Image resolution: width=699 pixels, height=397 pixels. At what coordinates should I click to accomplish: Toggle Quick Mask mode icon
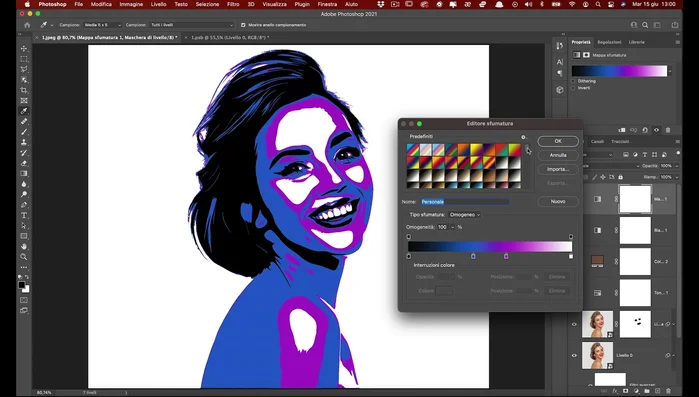pyautogui.click(x=24, y=300)
